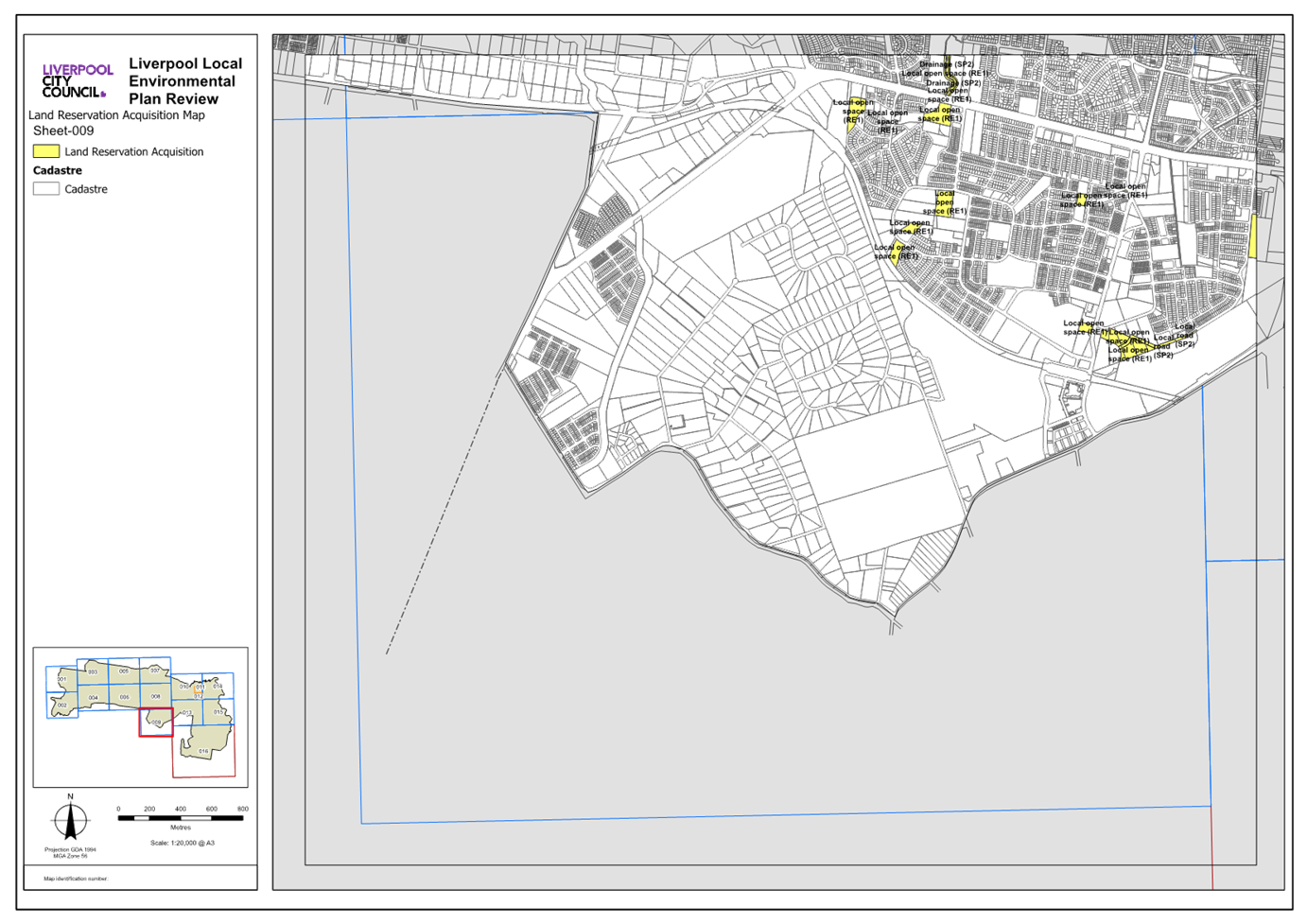Click the yellow Land Reservation Acquisition legend swatch

click(x=46, y=151)
